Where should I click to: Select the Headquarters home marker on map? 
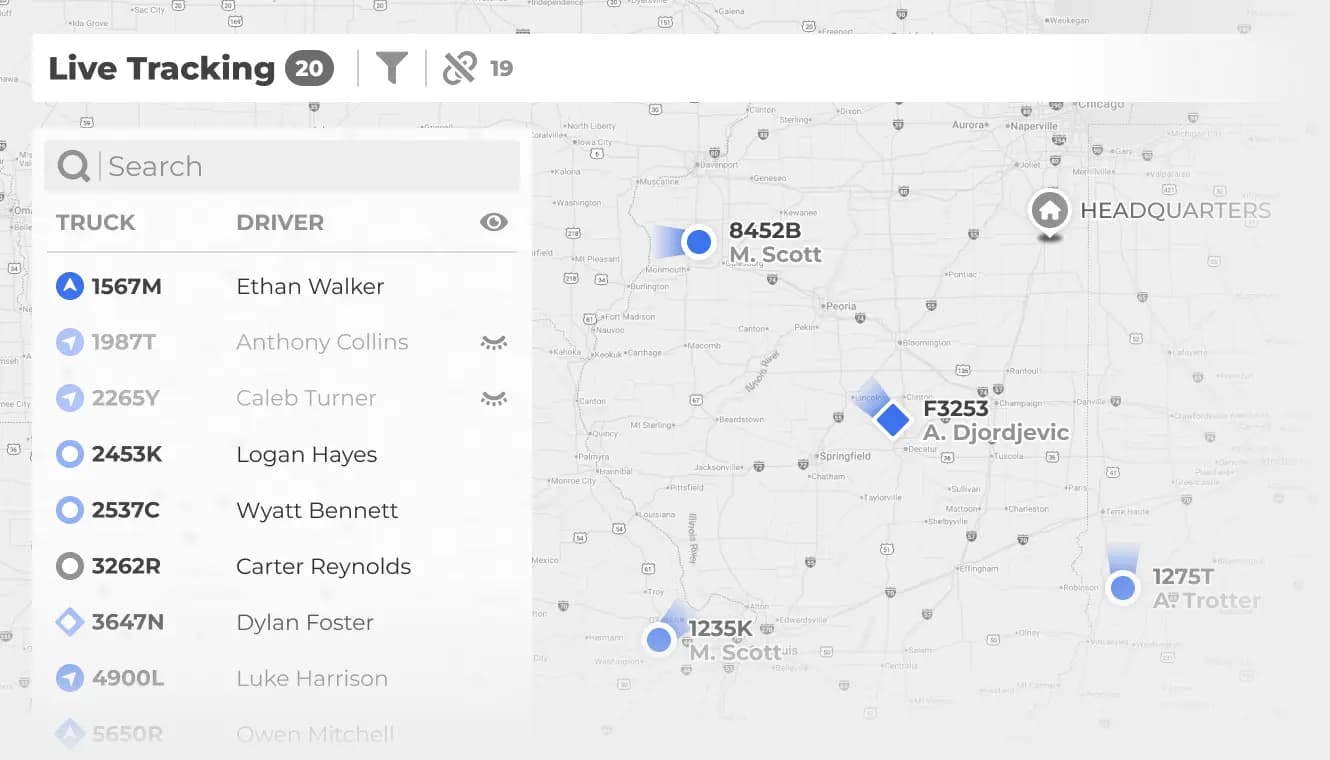[x=1049, y=213]
